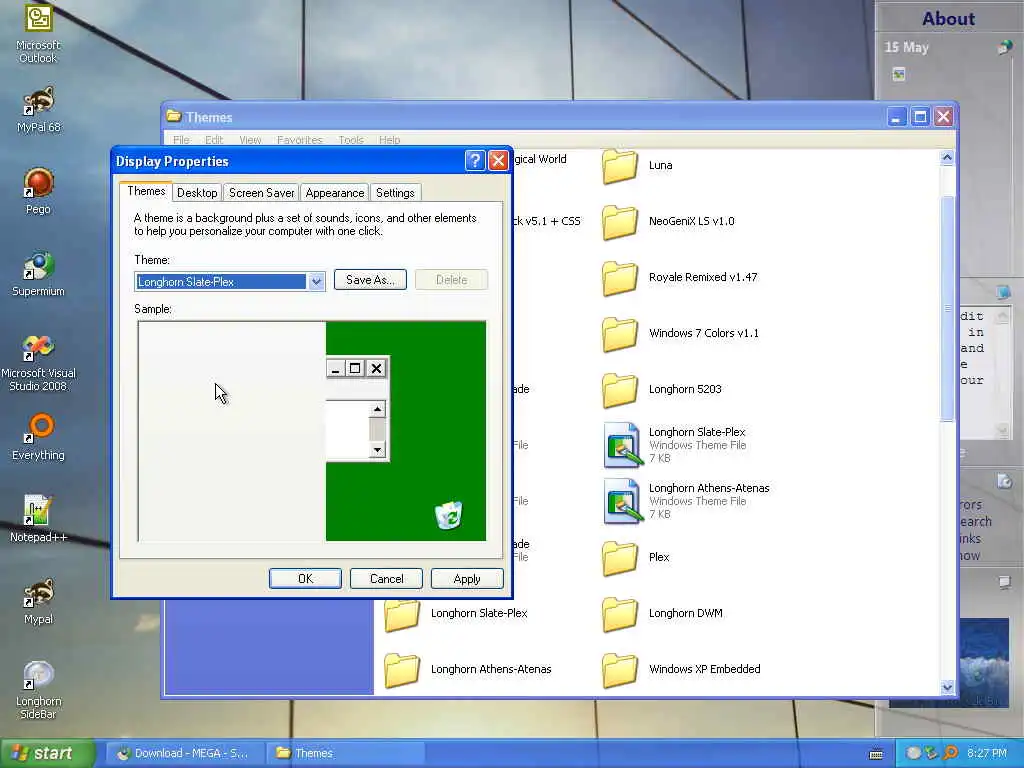
Task: Open the Microsoft Outlook desktop icon
Action: tap(38, 33)
